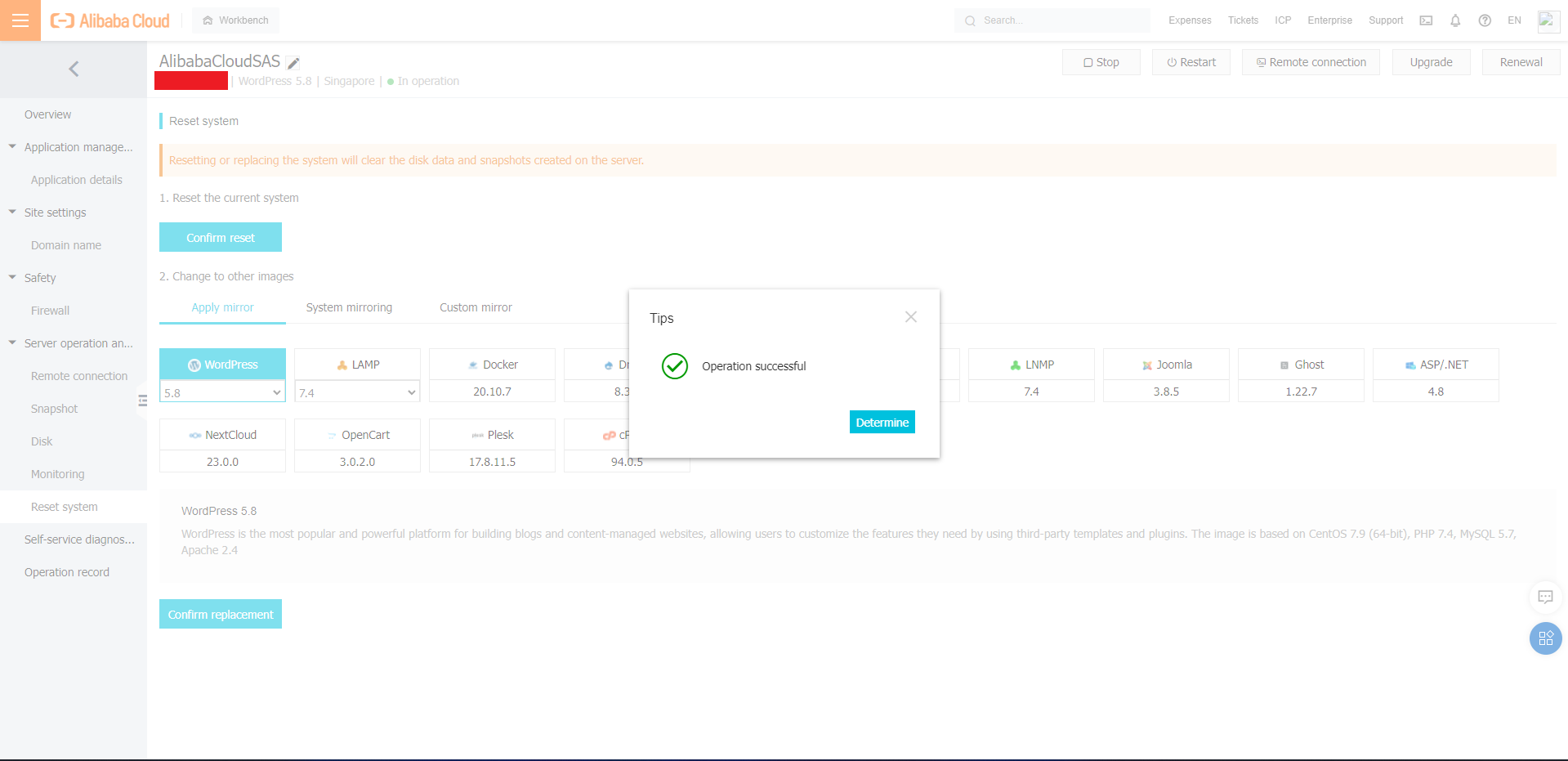Select the NextCloud application image

[222, 435]
